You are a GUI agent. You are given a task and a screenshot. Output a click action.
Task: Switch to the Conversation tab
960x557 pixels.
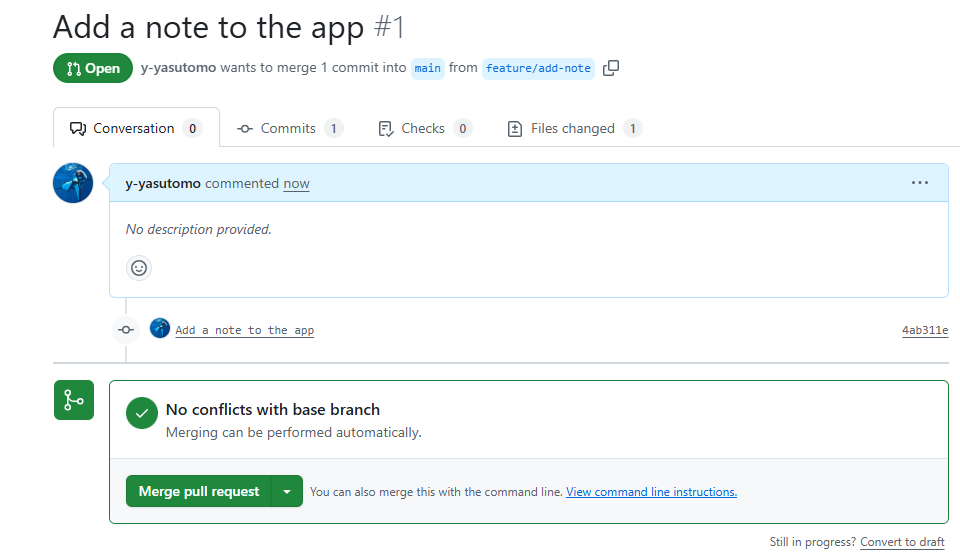[x=135, y=128]
